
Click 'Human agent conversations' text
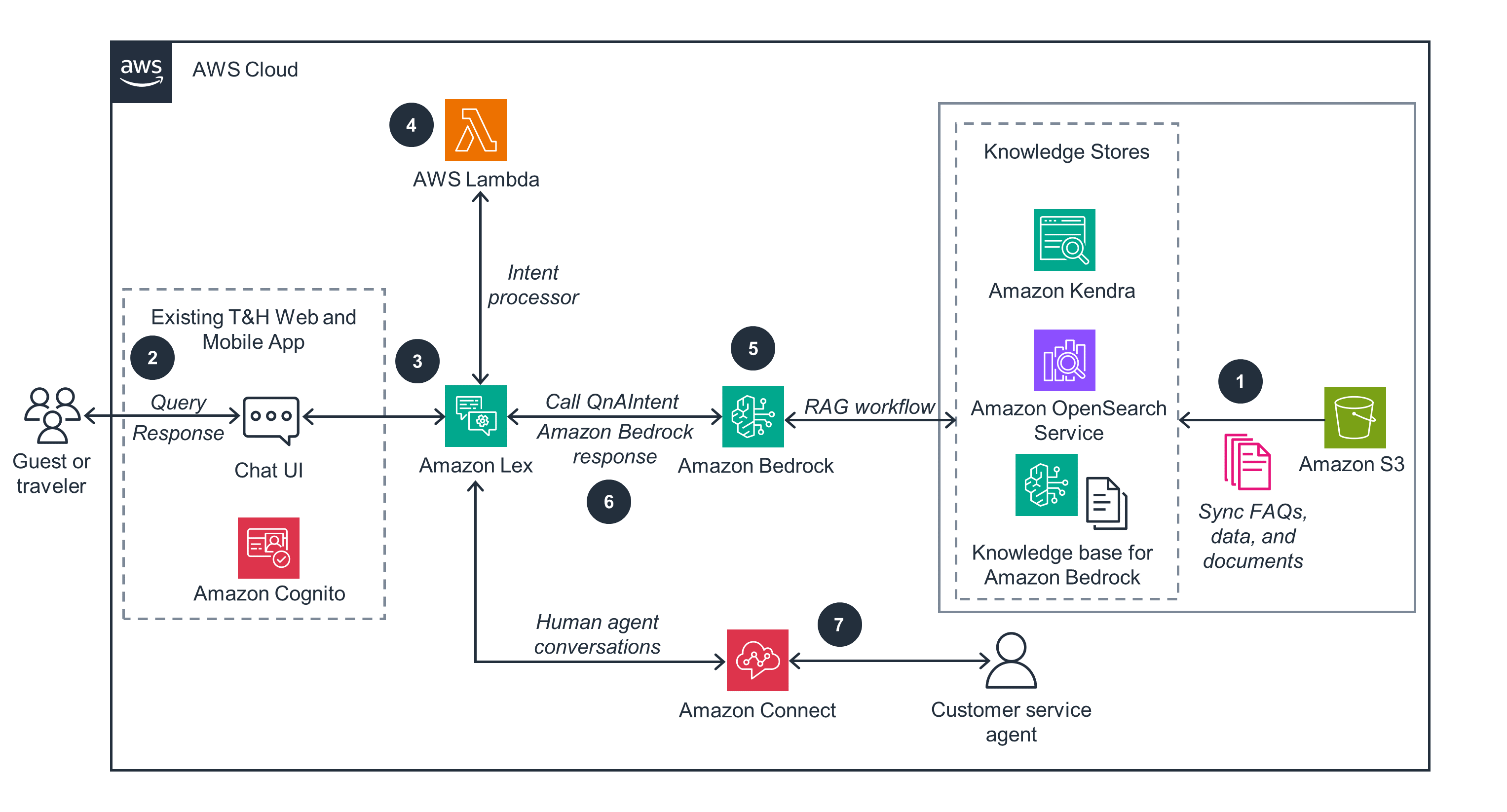click(x=597, y=634)
